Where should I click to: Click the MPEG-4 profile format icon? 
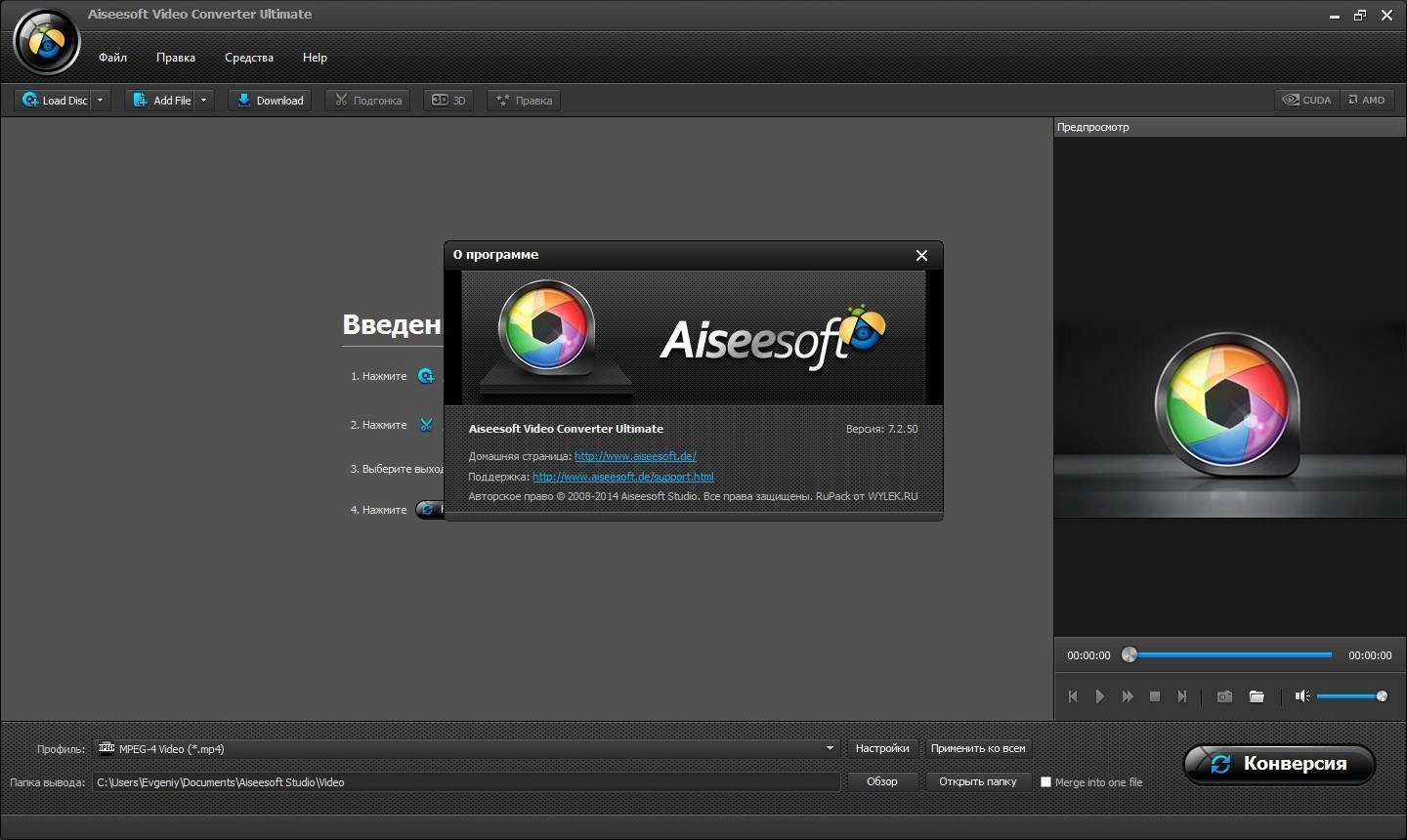click(107, 748)
